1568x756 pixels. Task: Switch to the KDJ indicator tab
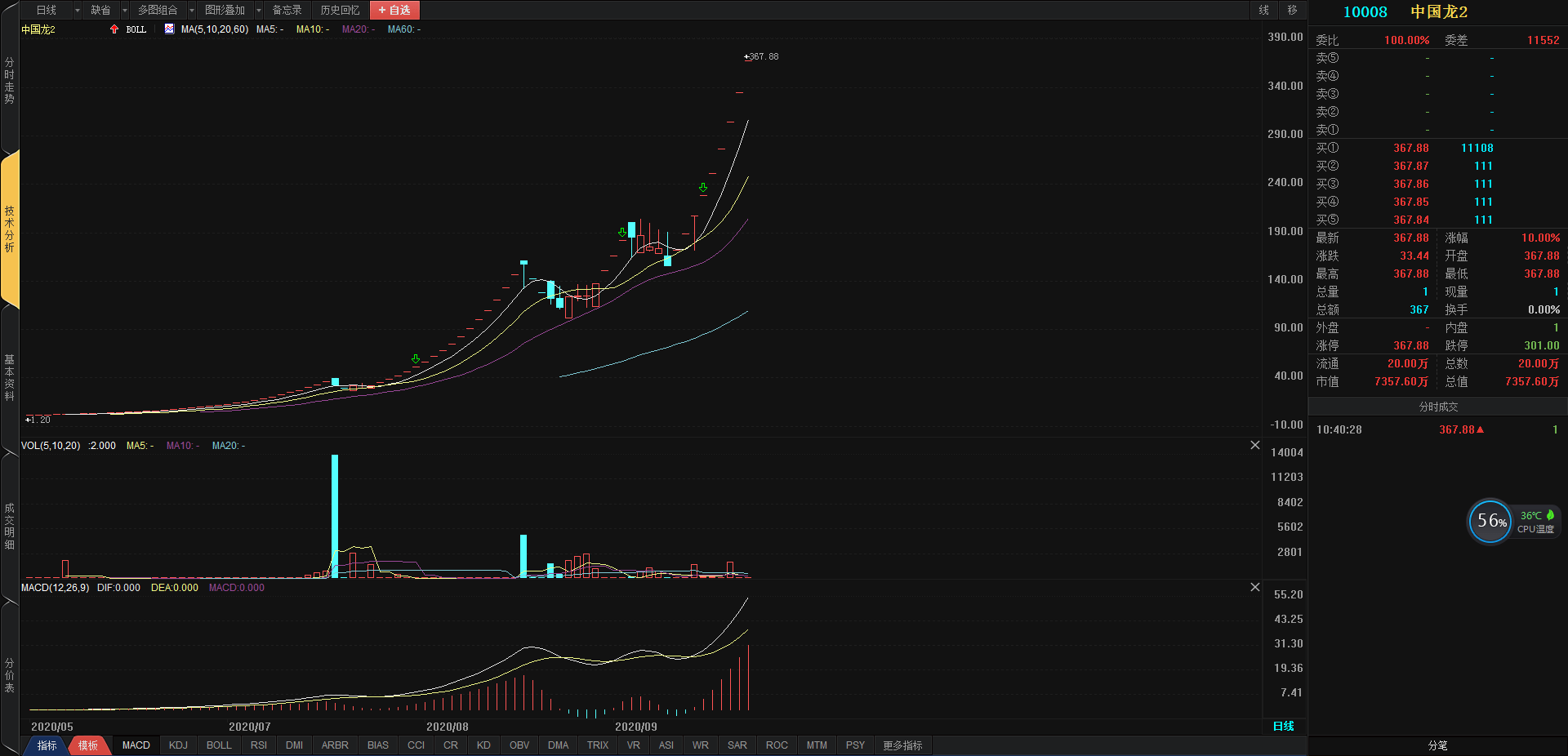(x=178, y=745)
